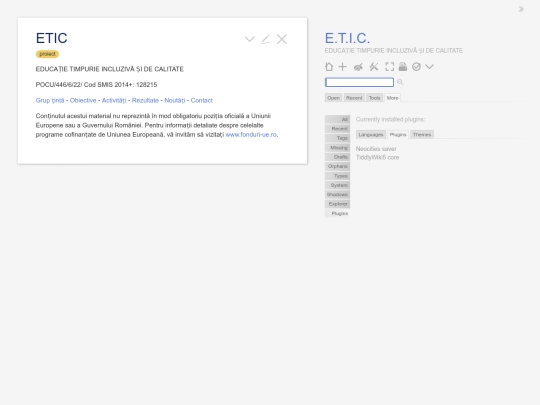Open the Shadows vertical tab
The width and height of the screenshot is (540, 405).
338,195
